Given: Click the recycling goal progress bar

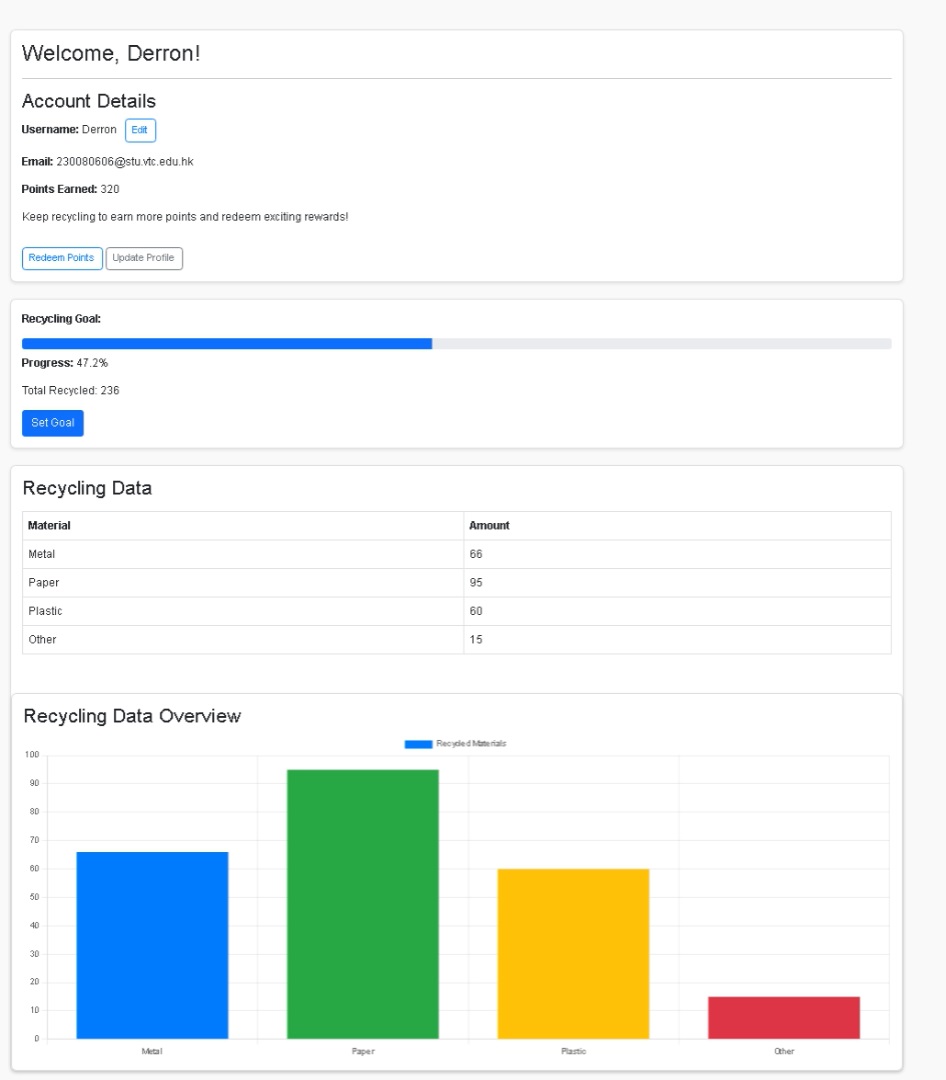Looking at the screenshot, I should pyautogui.click(x=456, y=344).
